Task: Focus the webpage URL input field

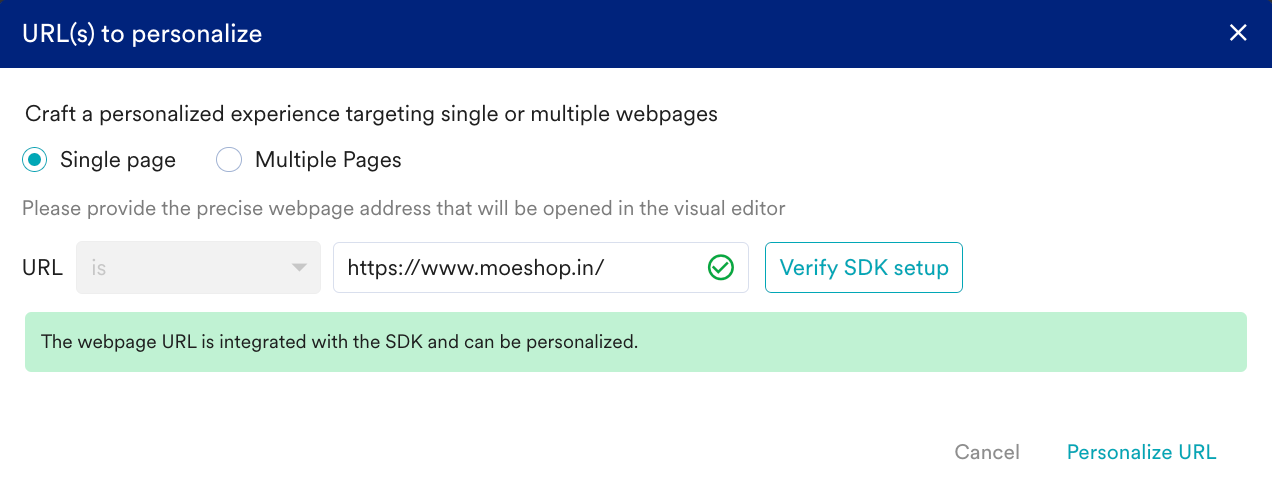Action: (541, 267)
